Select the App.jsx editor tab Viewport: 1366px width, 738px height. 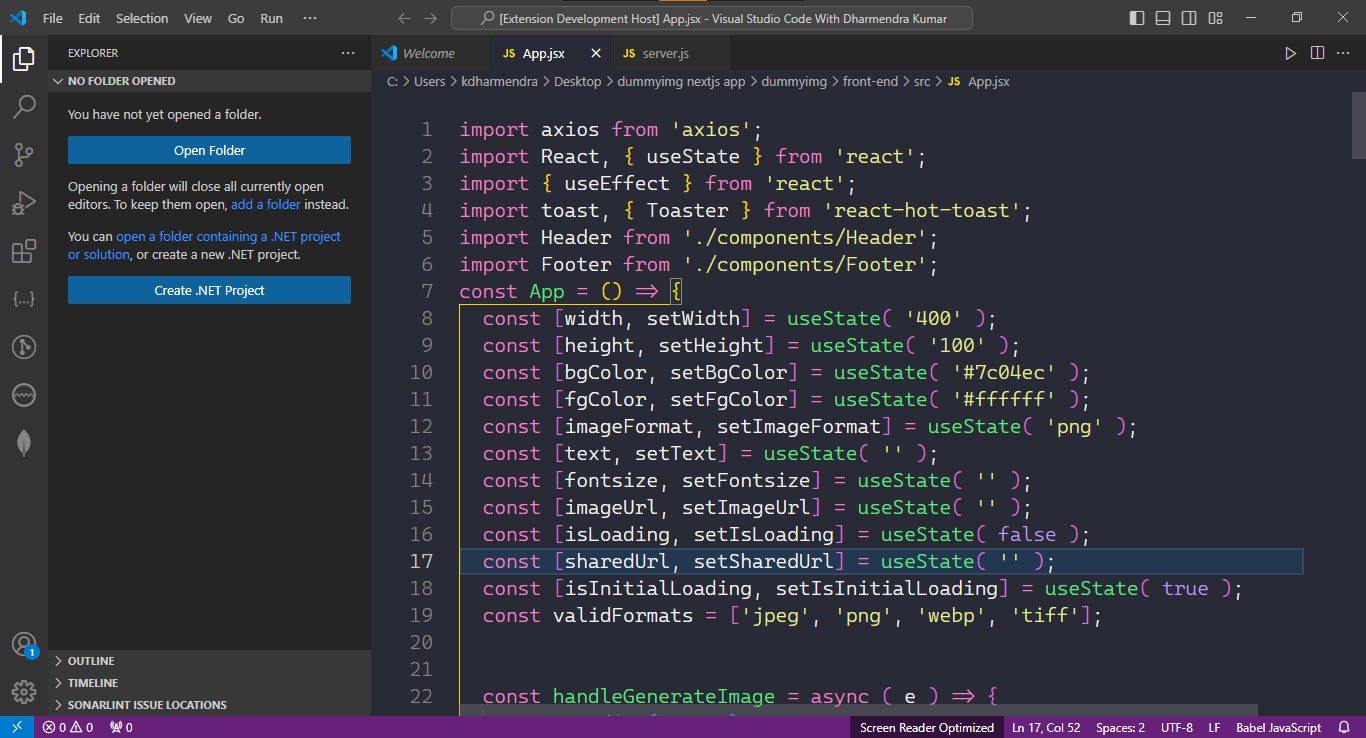pyautogui.click(x=550, y=54)
